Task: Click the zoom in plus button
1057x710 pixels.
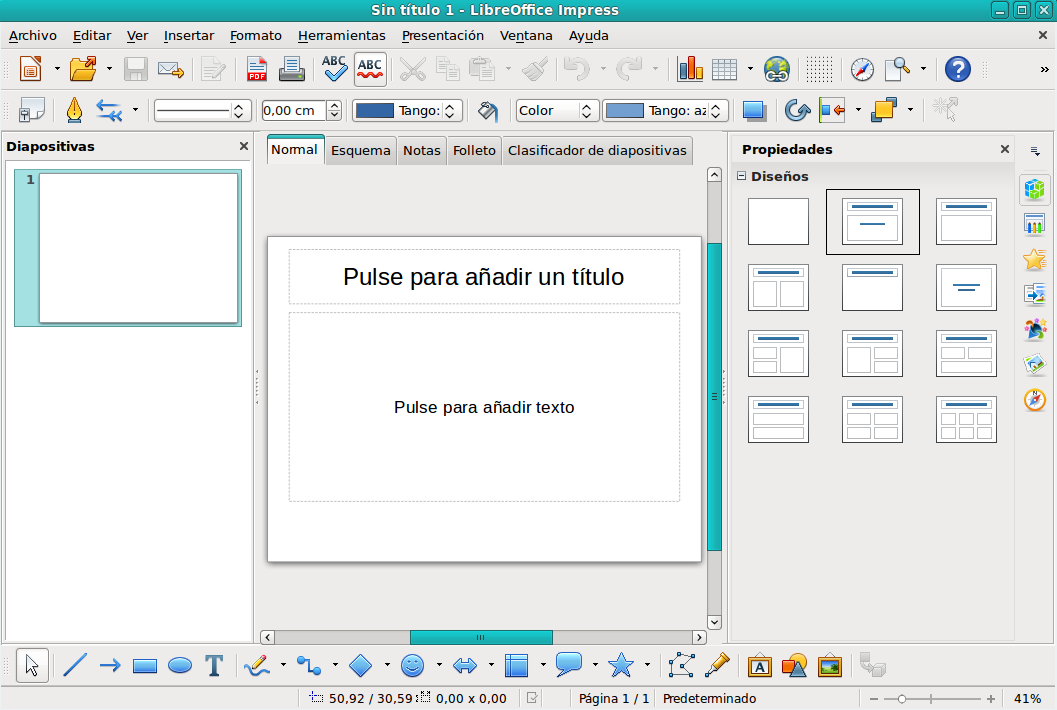Action: (990, 699)
